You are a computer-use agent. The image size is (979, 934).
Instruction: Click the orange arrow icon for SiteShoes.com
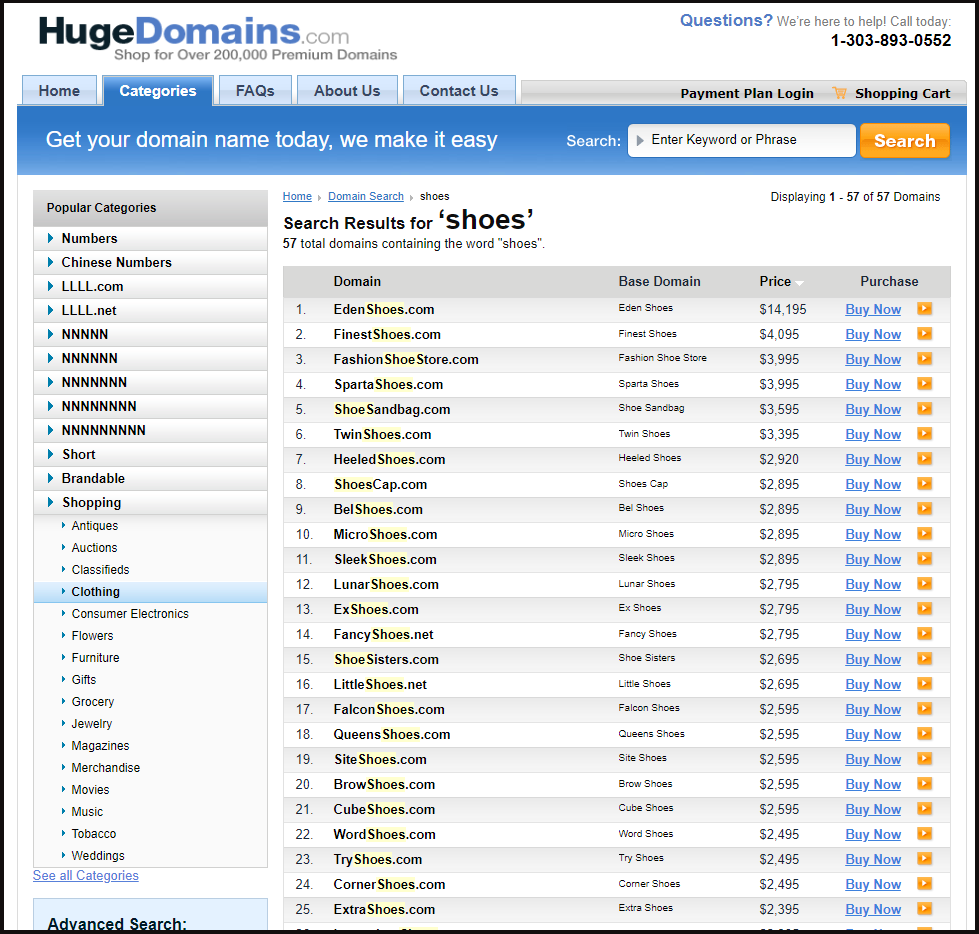(925, 758)
